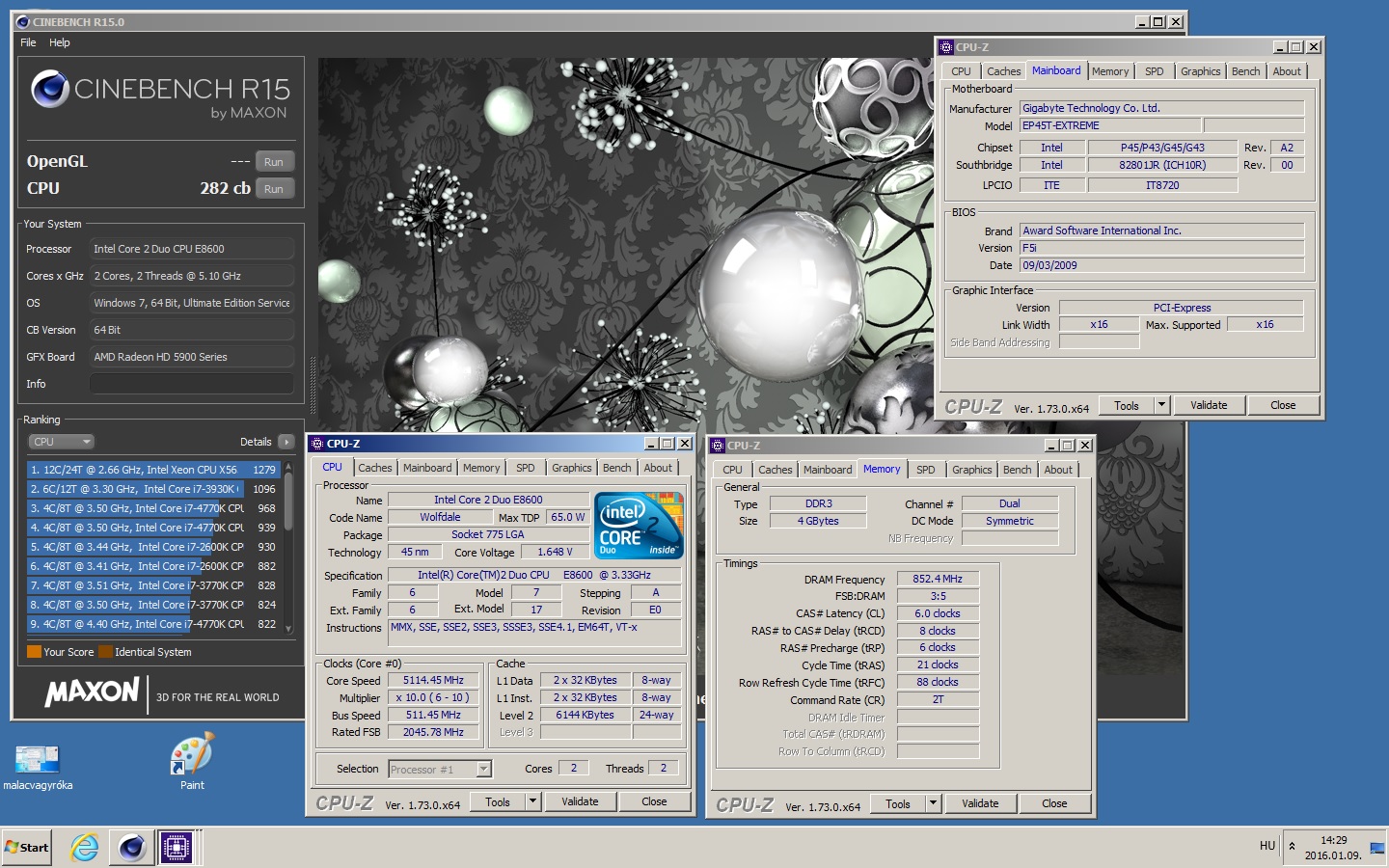Click the MAXON logo
This screenshot has height=868, width=1389.
pyautogui.click(x=93, y=692)
